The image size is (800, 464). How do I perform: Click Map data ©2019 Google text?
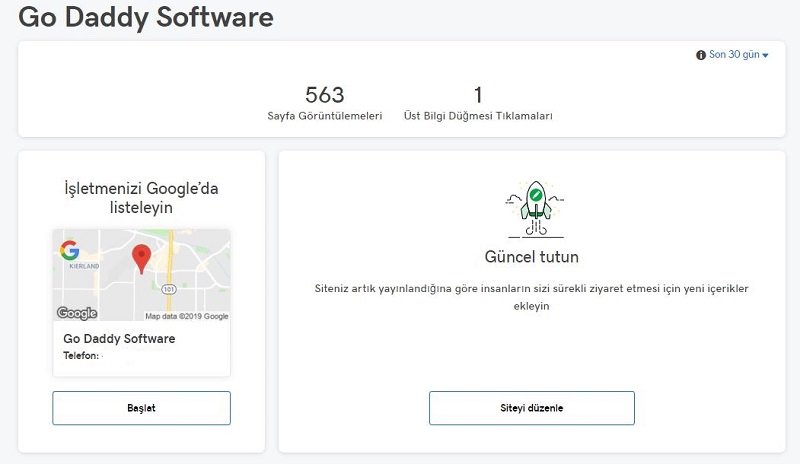pyautogui.click(x=187, y=316)
